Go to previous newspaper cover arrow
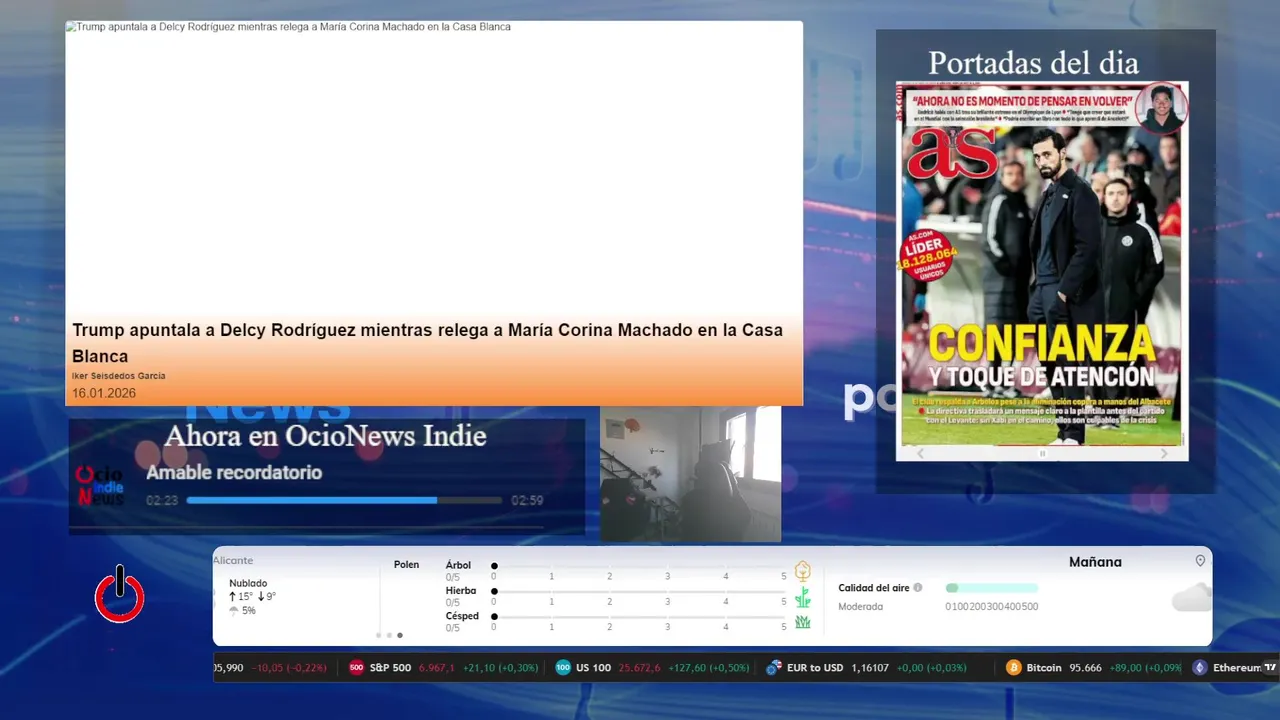This screenshot has width=1280, height=720. (x=920, y=453)
